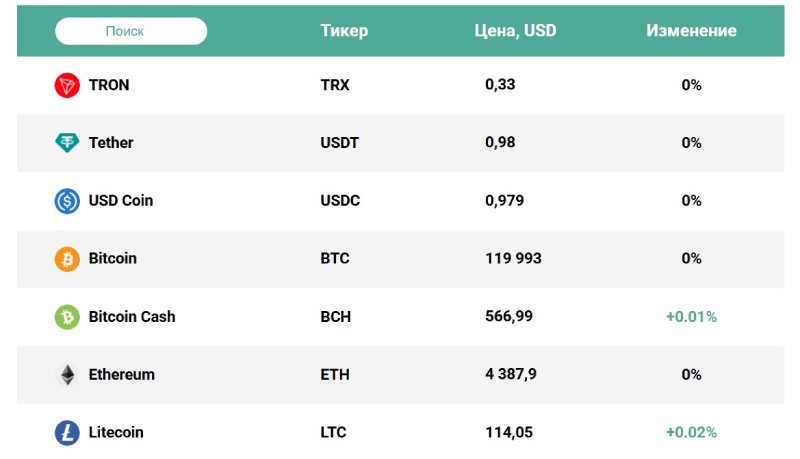
Task: Click the TRON coin logo icon
Action: [x=67, y=85]
